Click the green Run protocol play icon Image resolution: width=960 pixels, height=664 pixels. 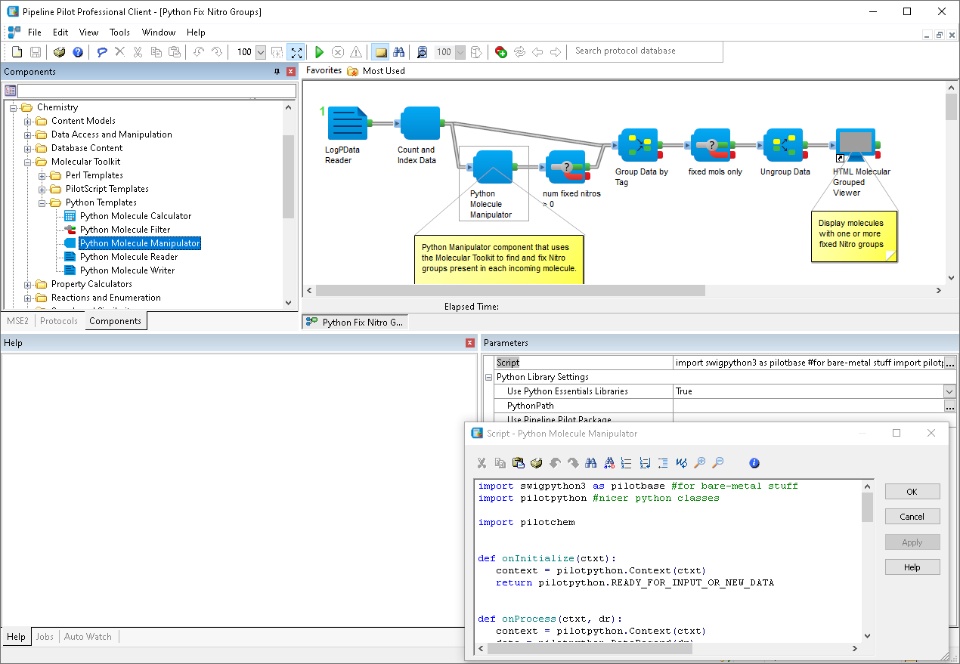[x=319, y=52]
